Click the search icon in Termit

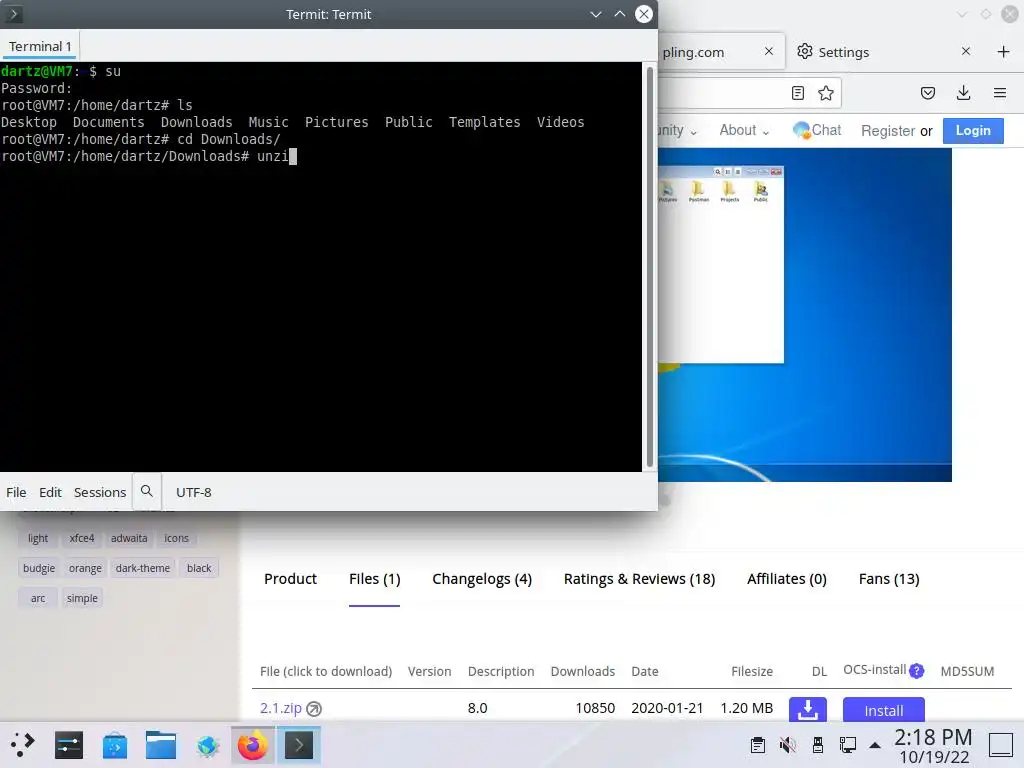point(147,491)
